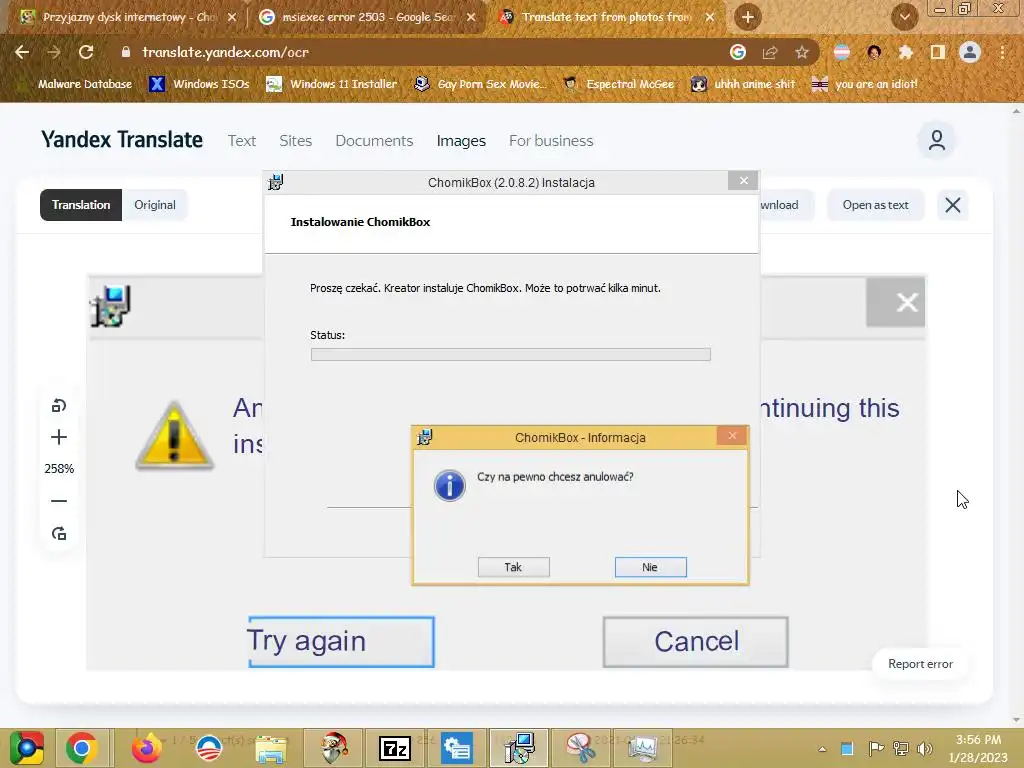This screenshot has width=1024, height=768.
Task: Open the Action Center flag icon
Action: [x=876, y=748]
